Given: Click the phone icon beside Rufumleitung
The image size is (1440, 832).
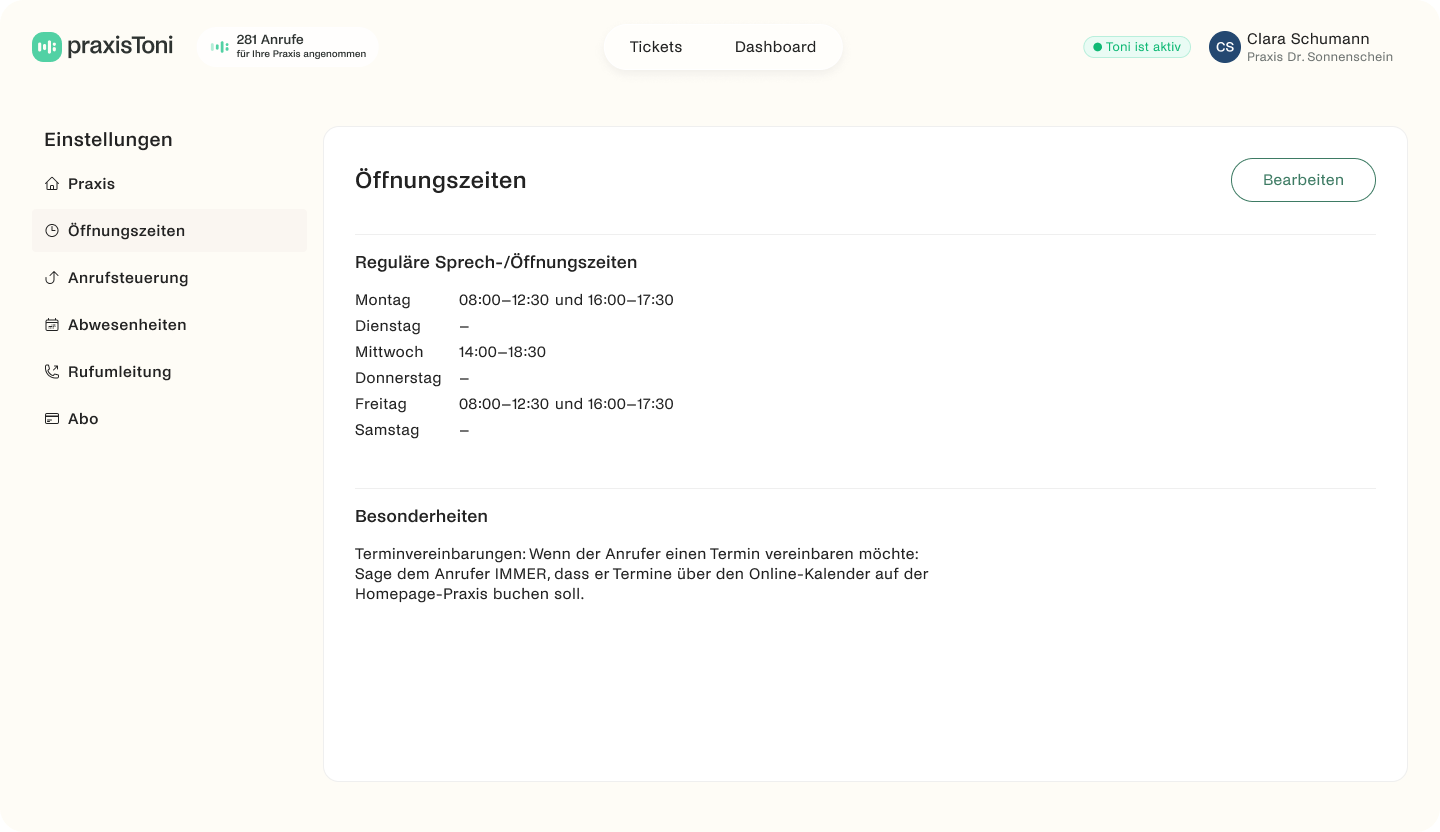Looking at the screenshot, I should click(x=52, y=372).
